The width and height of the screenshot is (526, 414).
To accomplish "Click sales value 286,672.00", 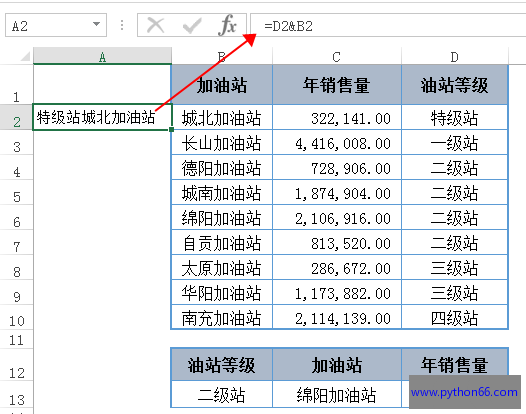I will (337, 267).
